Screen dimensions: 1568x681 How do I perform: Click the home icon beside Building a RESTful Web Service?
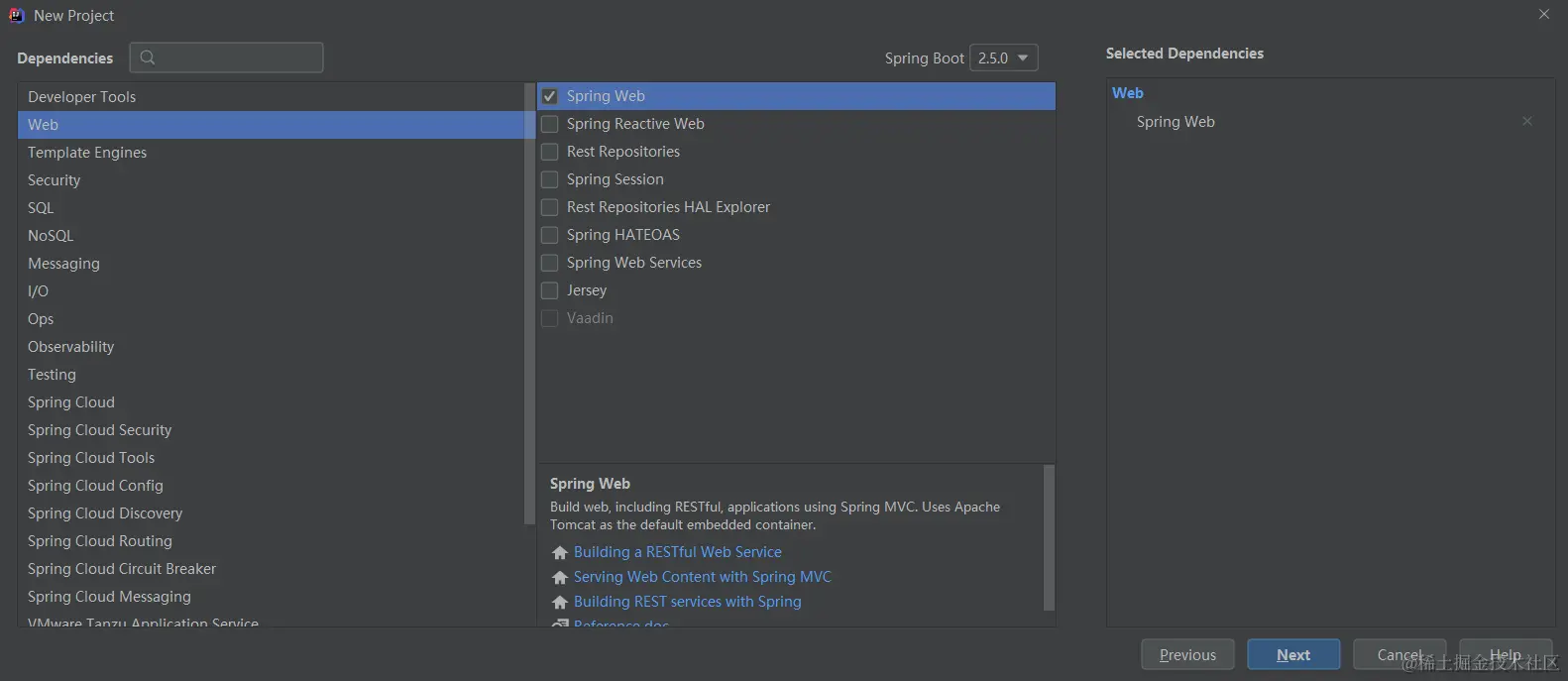click(x=560, y=552)
